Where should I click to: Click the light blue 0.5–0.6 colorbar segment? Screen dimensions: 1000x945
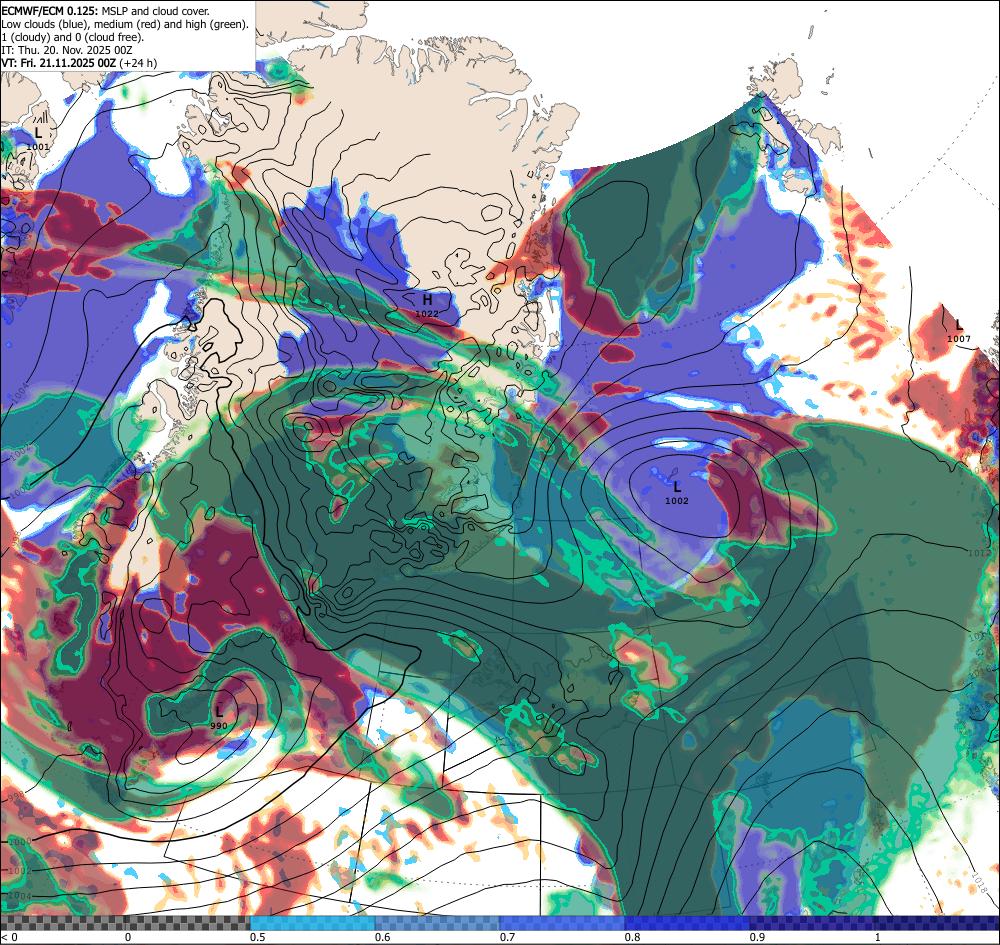pyautogui.click(x=312, y=923)
